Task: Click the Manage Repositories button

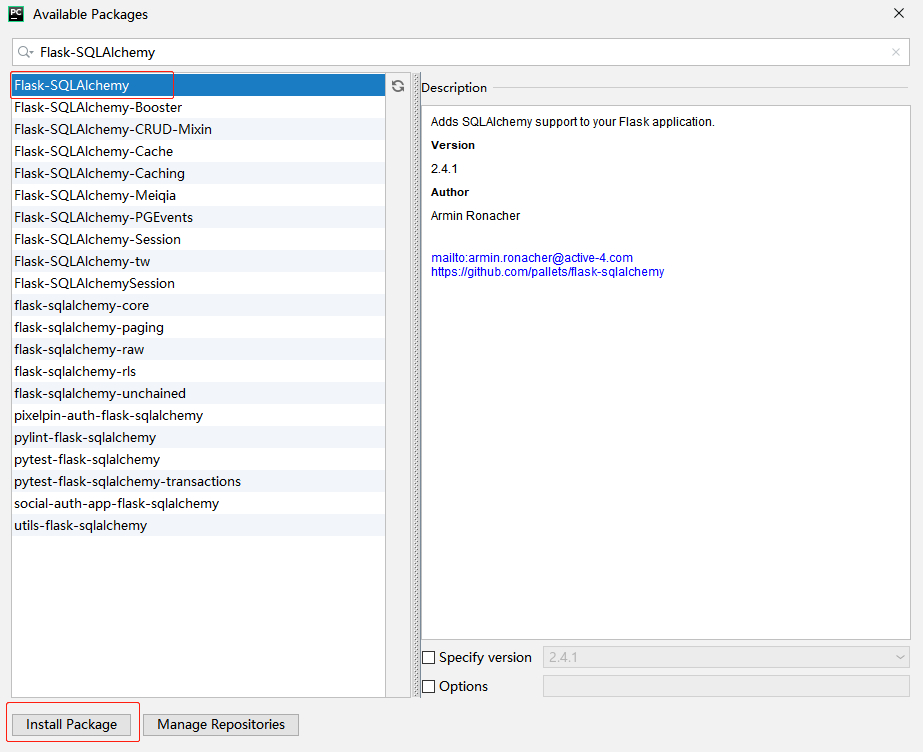Action: click(221, 724)
